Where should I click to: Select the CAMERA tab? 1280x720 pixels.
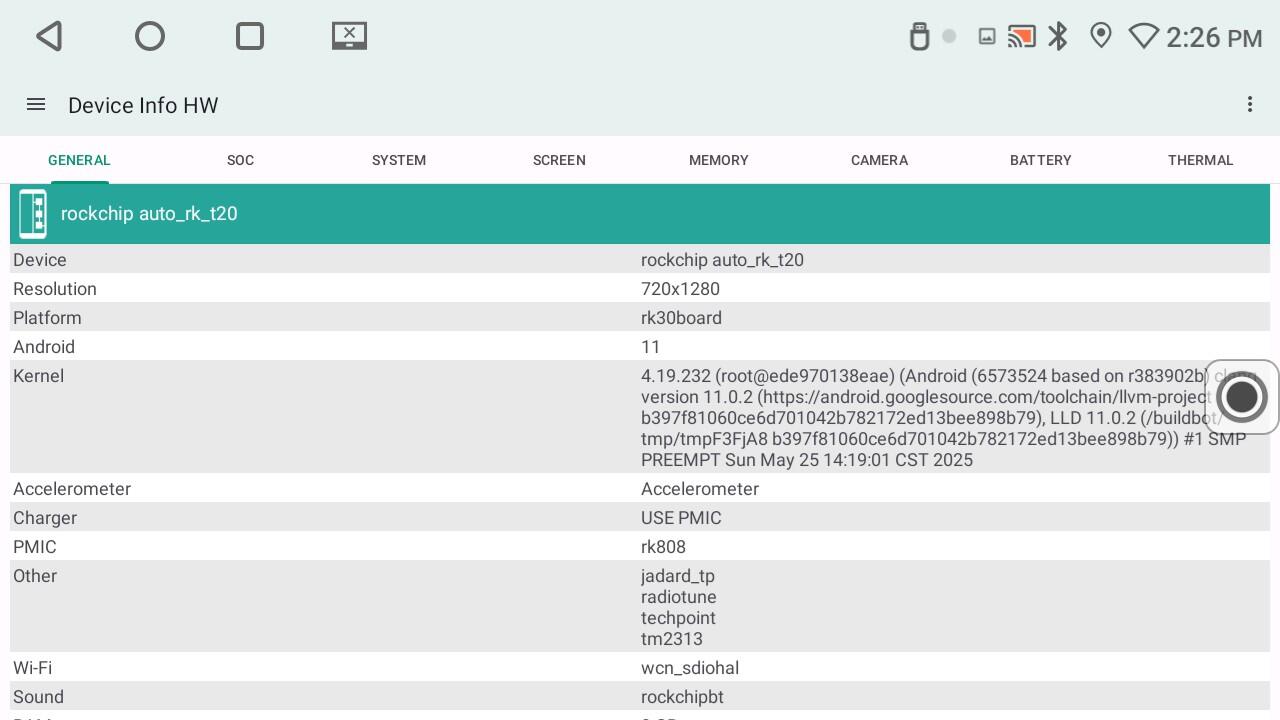pyautogui.click(x=879, y=160)
